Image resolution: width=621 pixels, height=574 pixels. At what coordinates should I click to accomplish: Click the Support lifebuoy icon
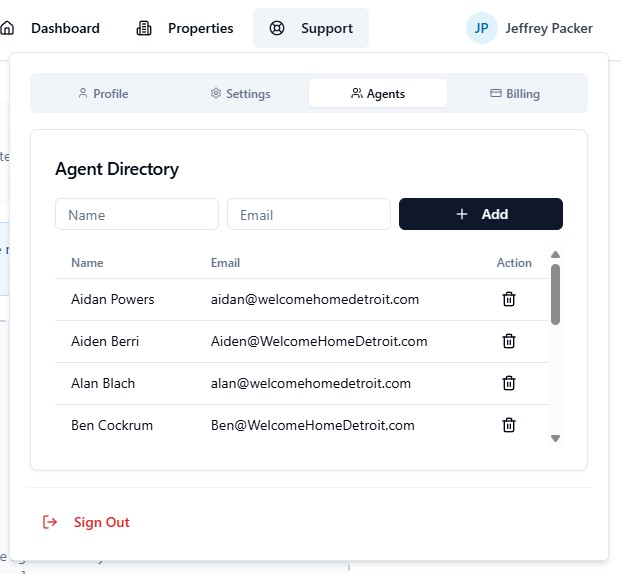[x=277, y=28]
